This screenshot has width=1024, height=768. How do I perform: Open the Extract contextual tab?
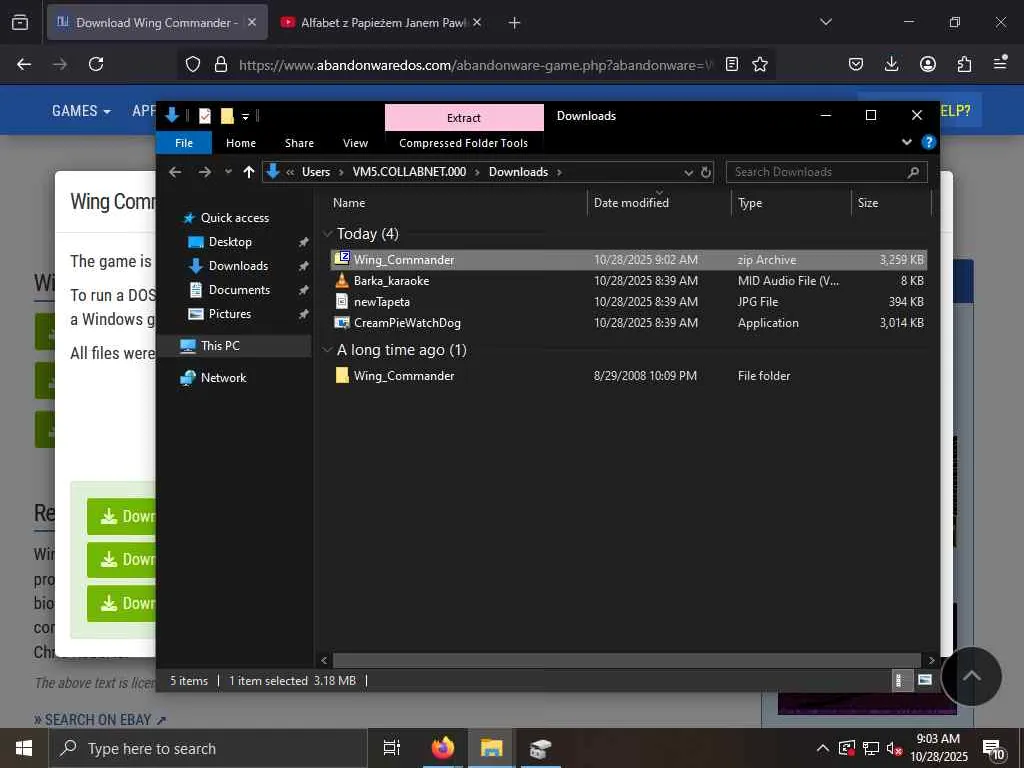[x=464, y=118]
